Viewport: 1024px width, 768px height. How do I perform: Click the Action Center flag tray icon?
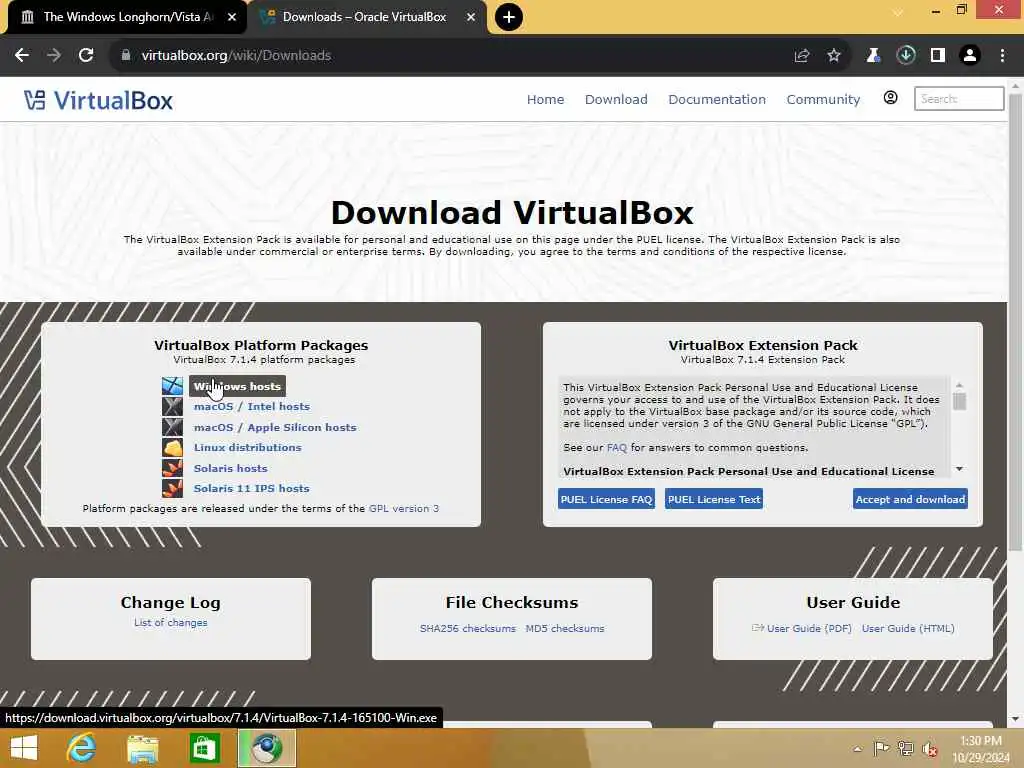(881, 749)
